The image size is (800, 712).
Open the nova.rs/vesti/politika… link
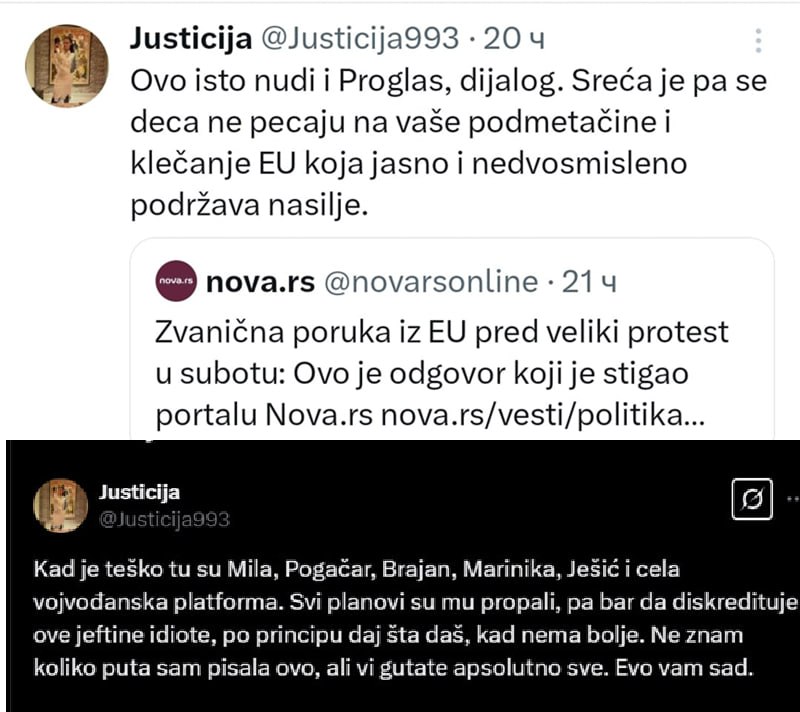543,415
